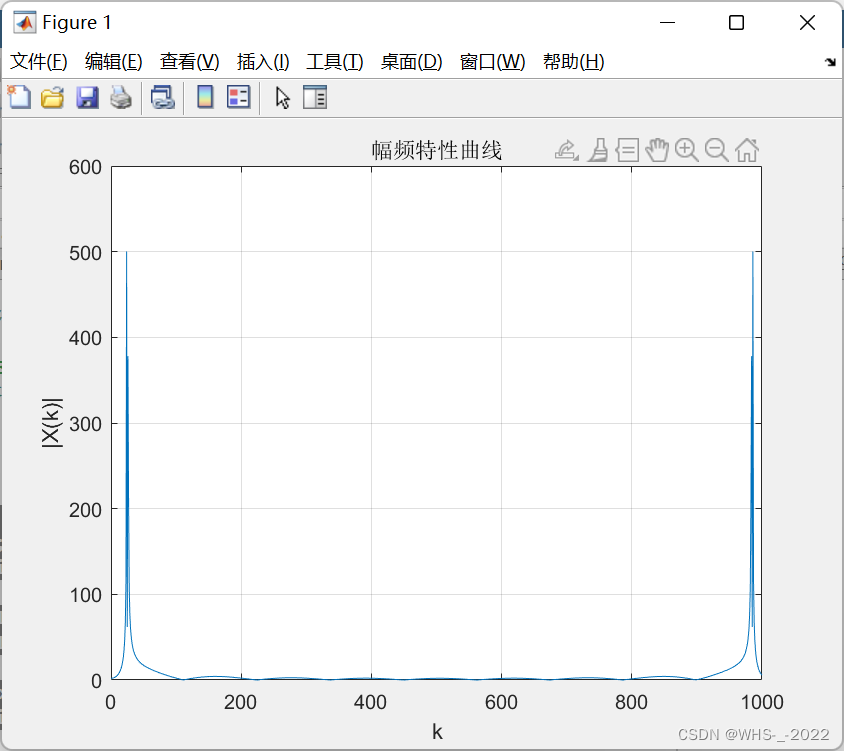Print the figure using printer icon
Screen dimensions: 844x751
(121, 98)
